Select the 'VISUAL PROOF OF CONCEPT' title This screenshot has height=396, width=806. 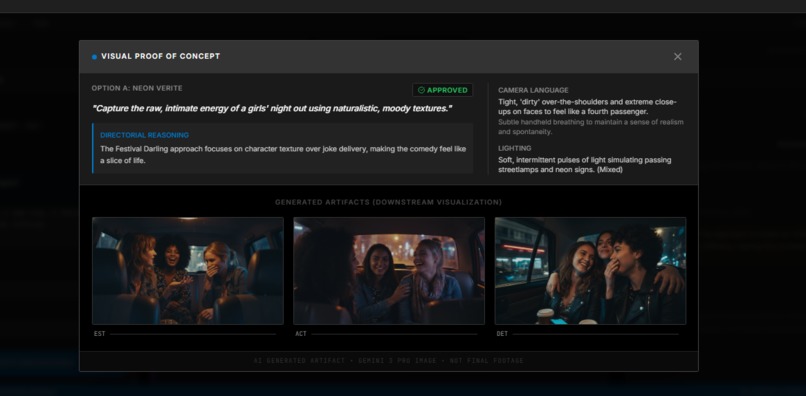(160, 57)
